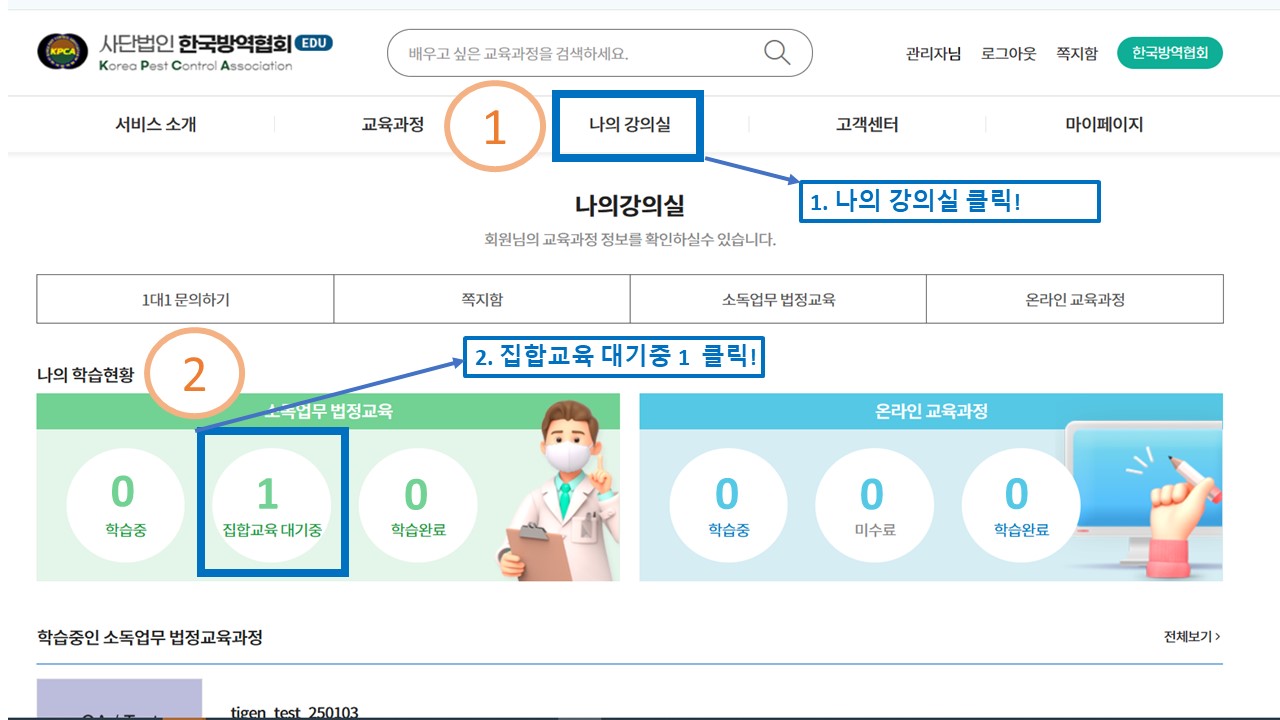
Task: Click the 집합교육 대기중 1 circle
Action: tap(271, 500)
